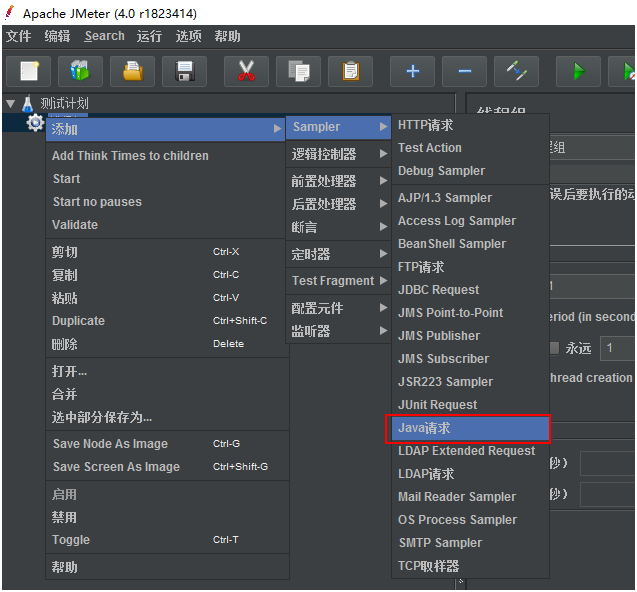Expand the 监听器 submenu
The height and width of the screenshot is (592, 637).
coord(338,331)
